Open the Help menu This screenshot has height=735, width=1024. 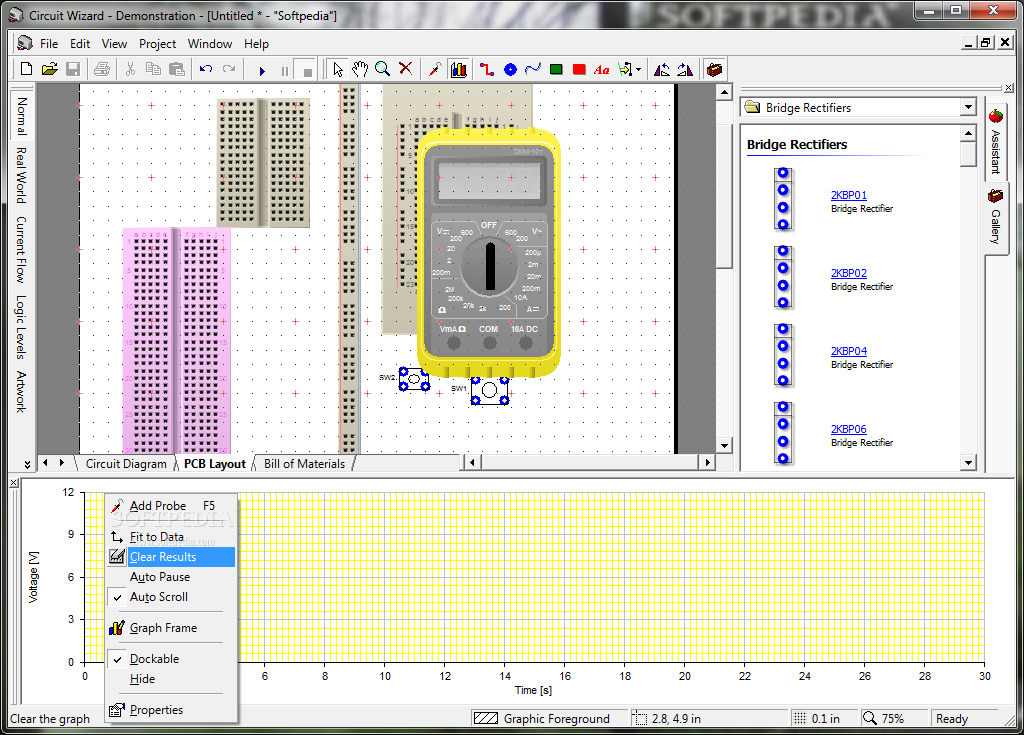(x=256, y=44)
